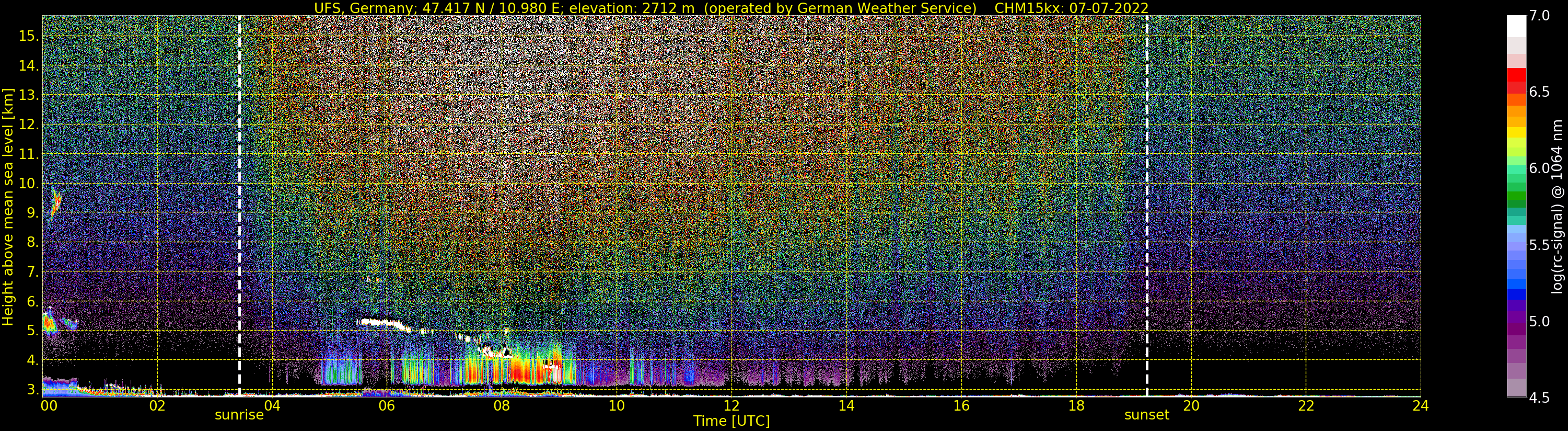Click the y-axis tick label 11.

(x=29, y=154)
